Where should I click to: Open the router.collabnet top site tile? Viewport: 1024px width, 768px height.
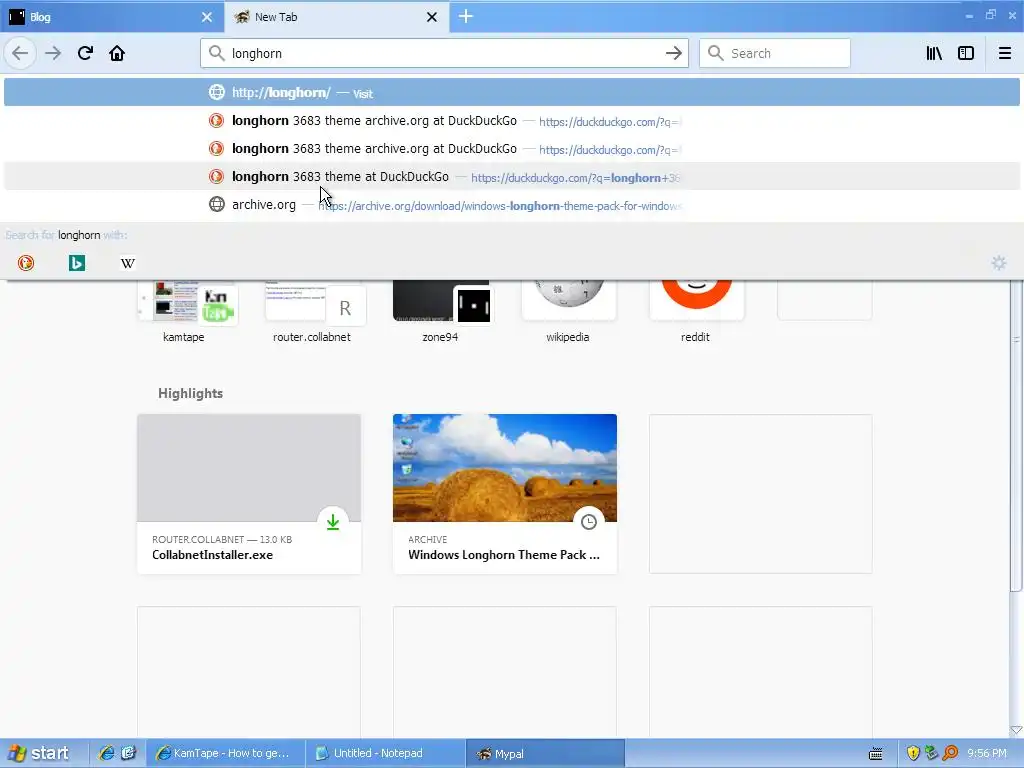tap(312, 312)
